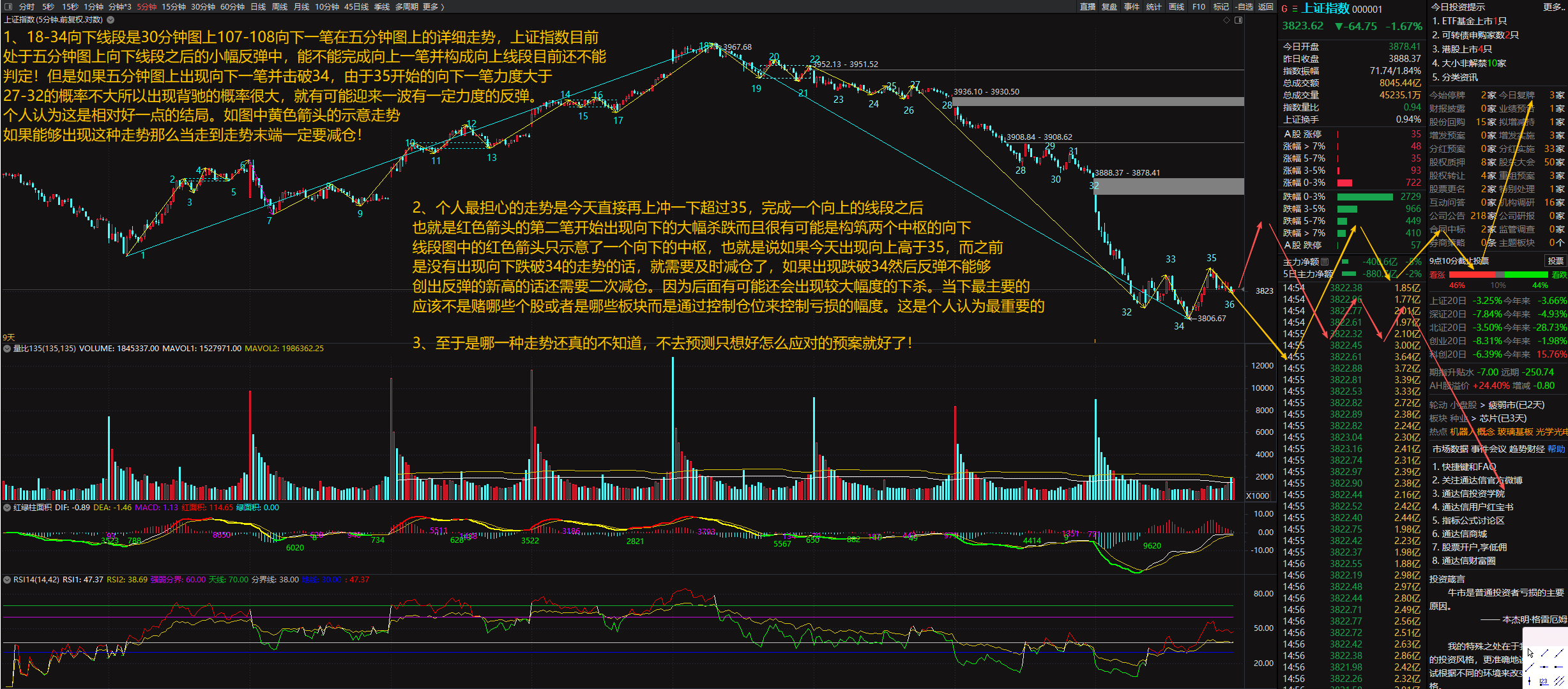Image resolution: width=1568 pixels, height=689 pixels.
Task: Open the 统计 statistics tool
Action: (1154, 6)
